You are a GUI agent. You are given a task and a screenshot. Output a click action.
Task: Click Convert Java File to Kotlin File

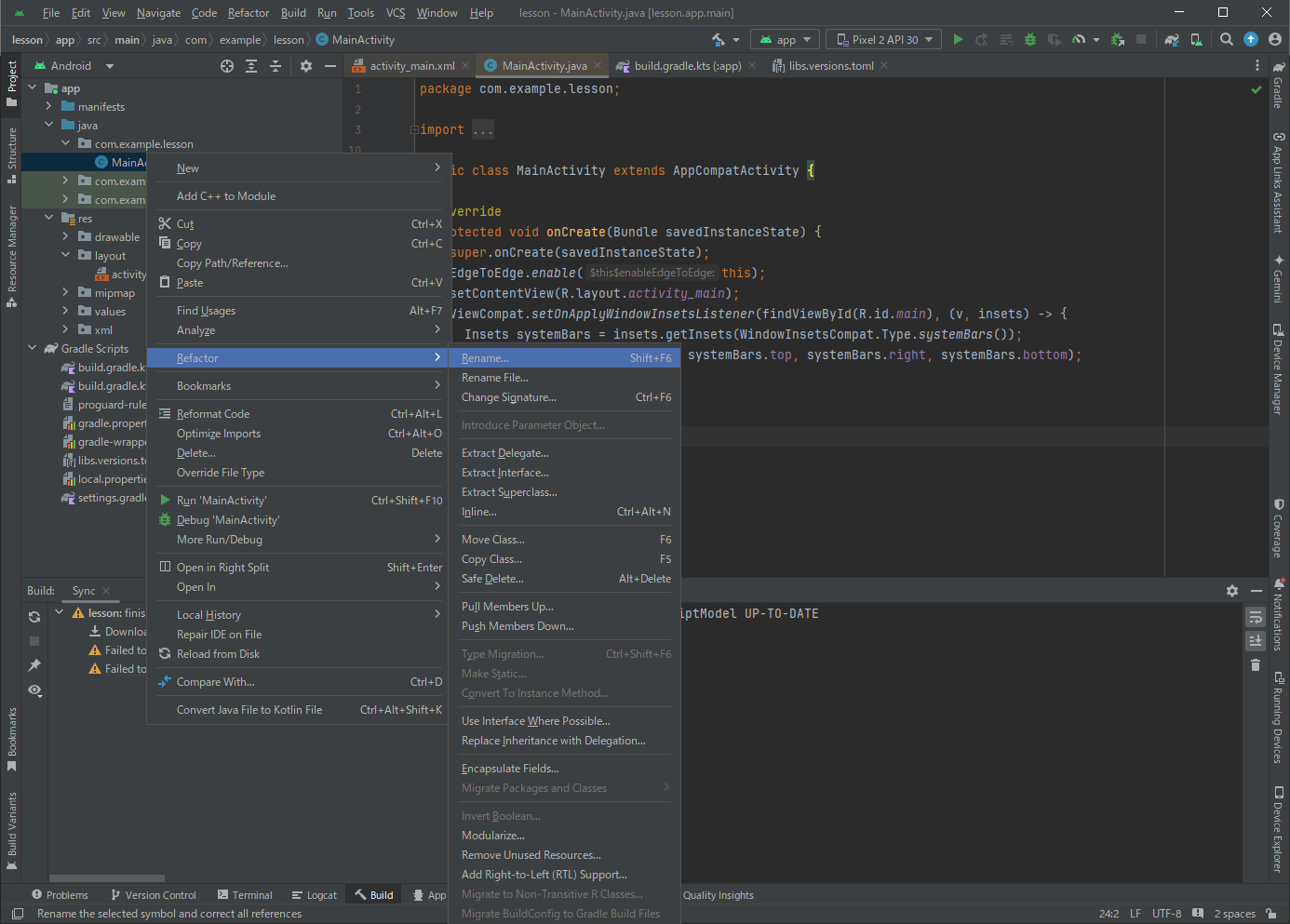point(297,710)
